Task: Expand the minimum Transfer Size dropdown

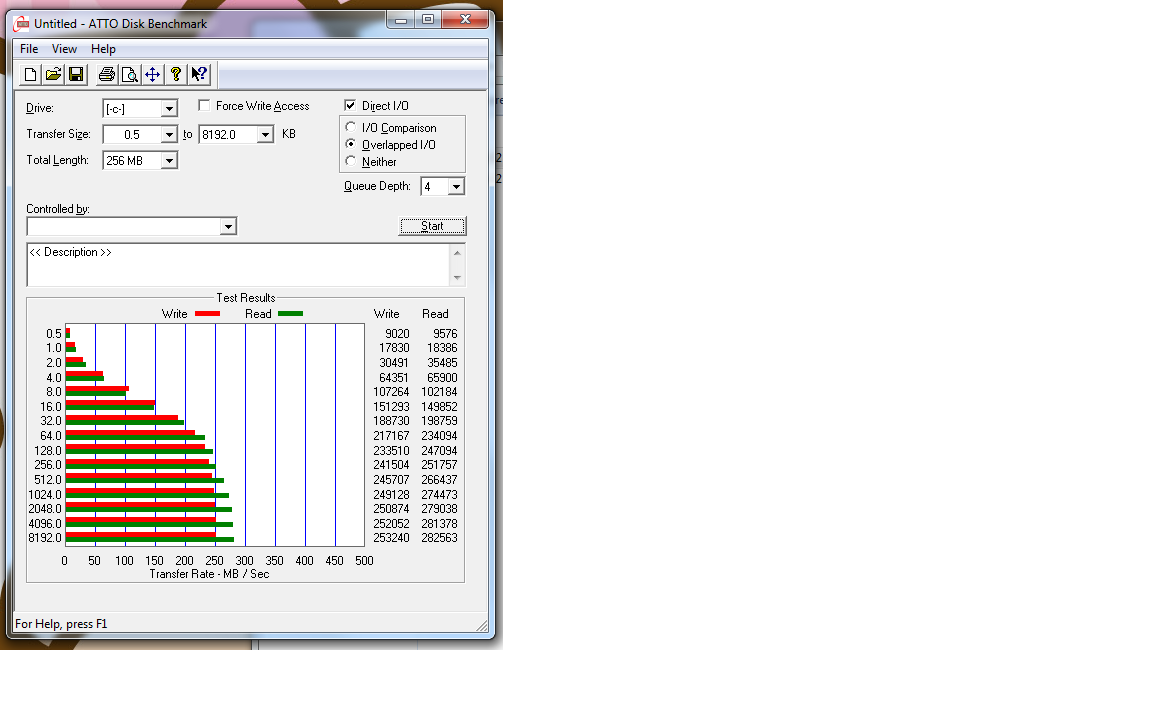Action: click(x=169, y=134)
